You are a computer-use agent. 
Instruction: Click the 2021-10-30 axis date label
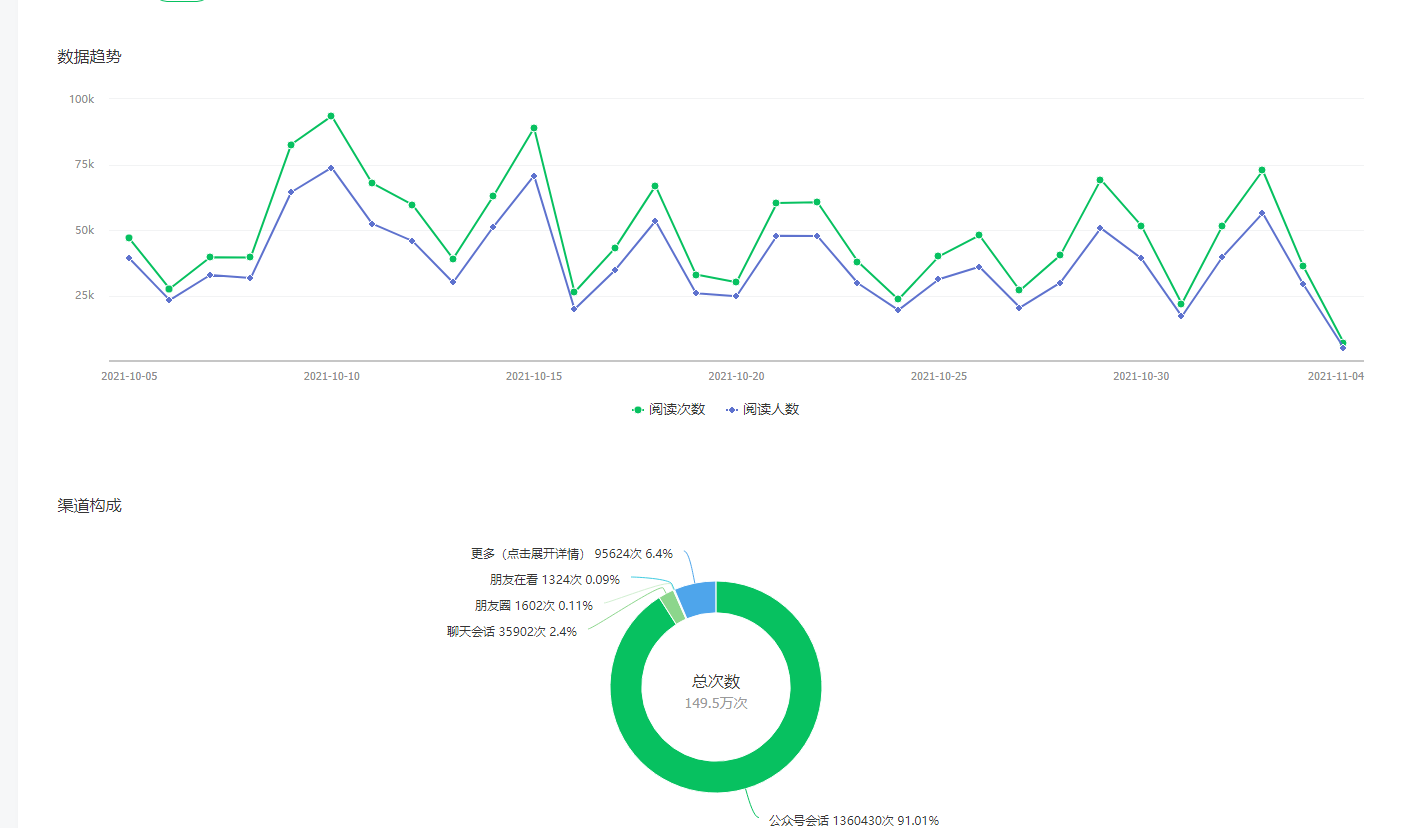tap(1141, 376)
